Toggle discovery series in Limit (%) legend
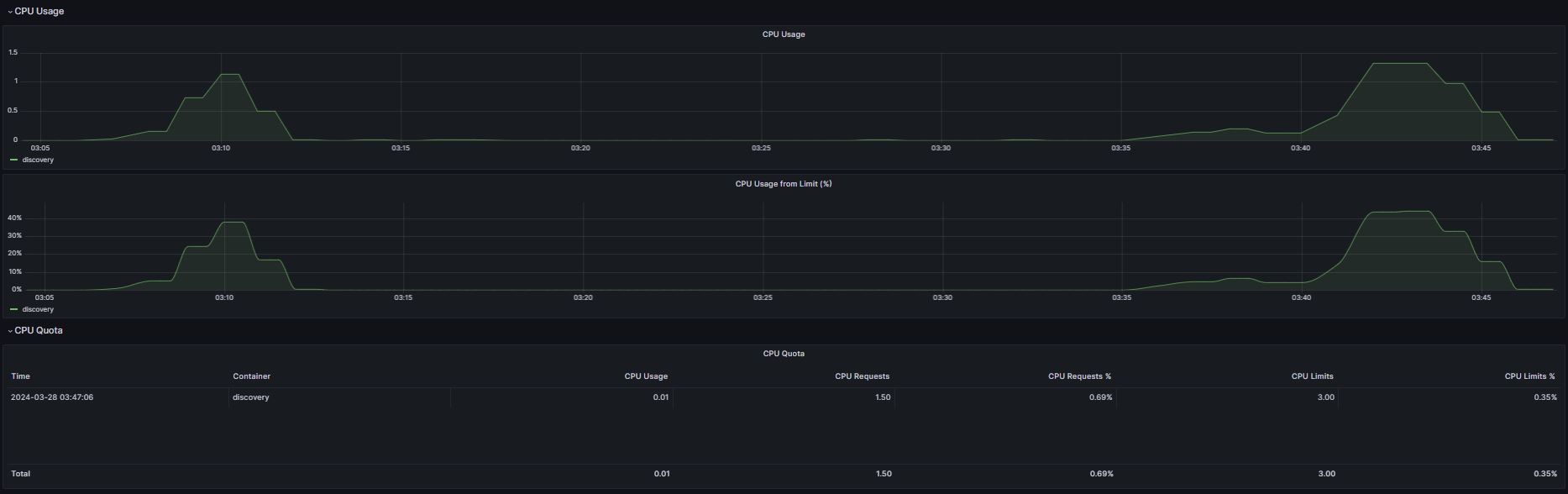Screen dimensions: 1568x494 coord(38,309)
